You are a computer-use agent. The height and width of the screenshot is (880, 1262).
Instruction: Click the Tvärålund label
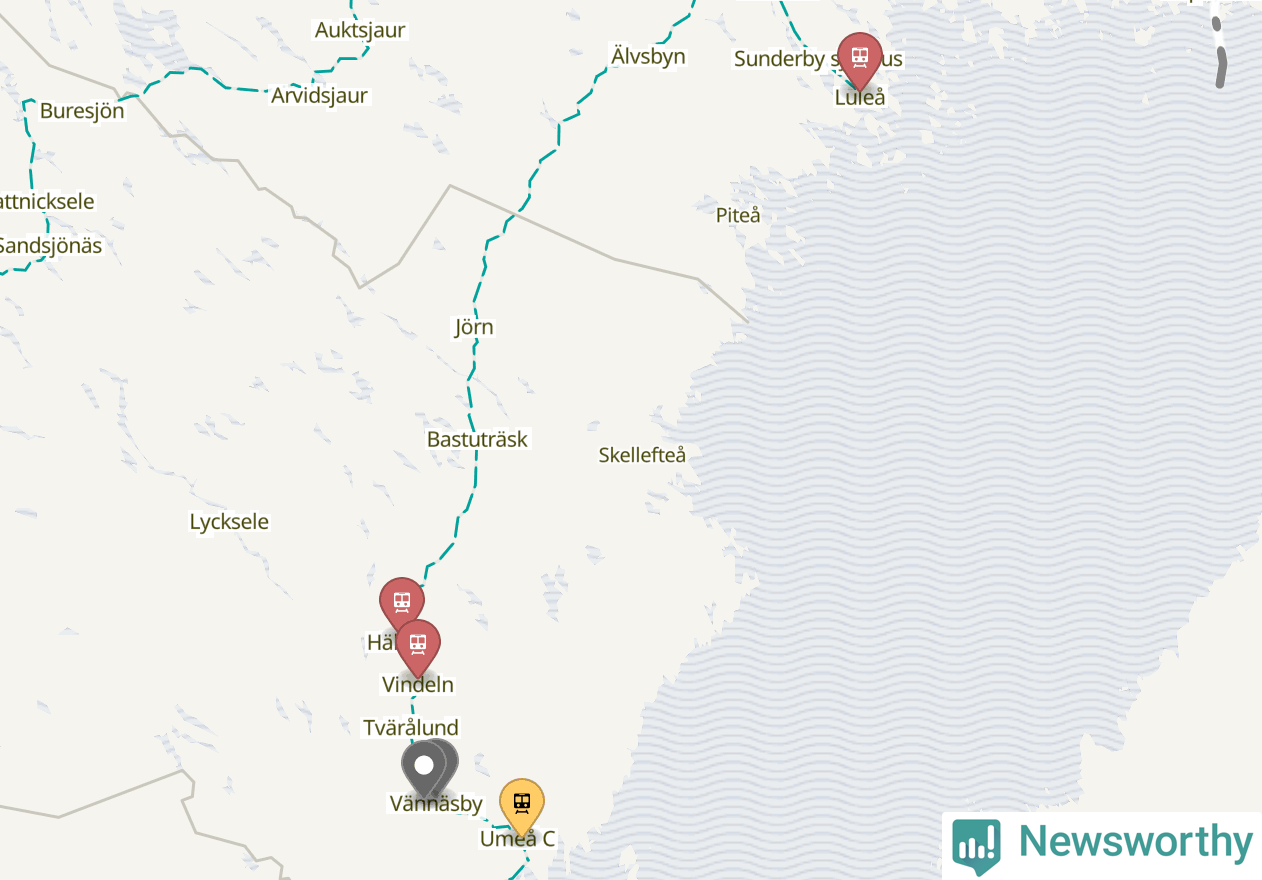411,727
